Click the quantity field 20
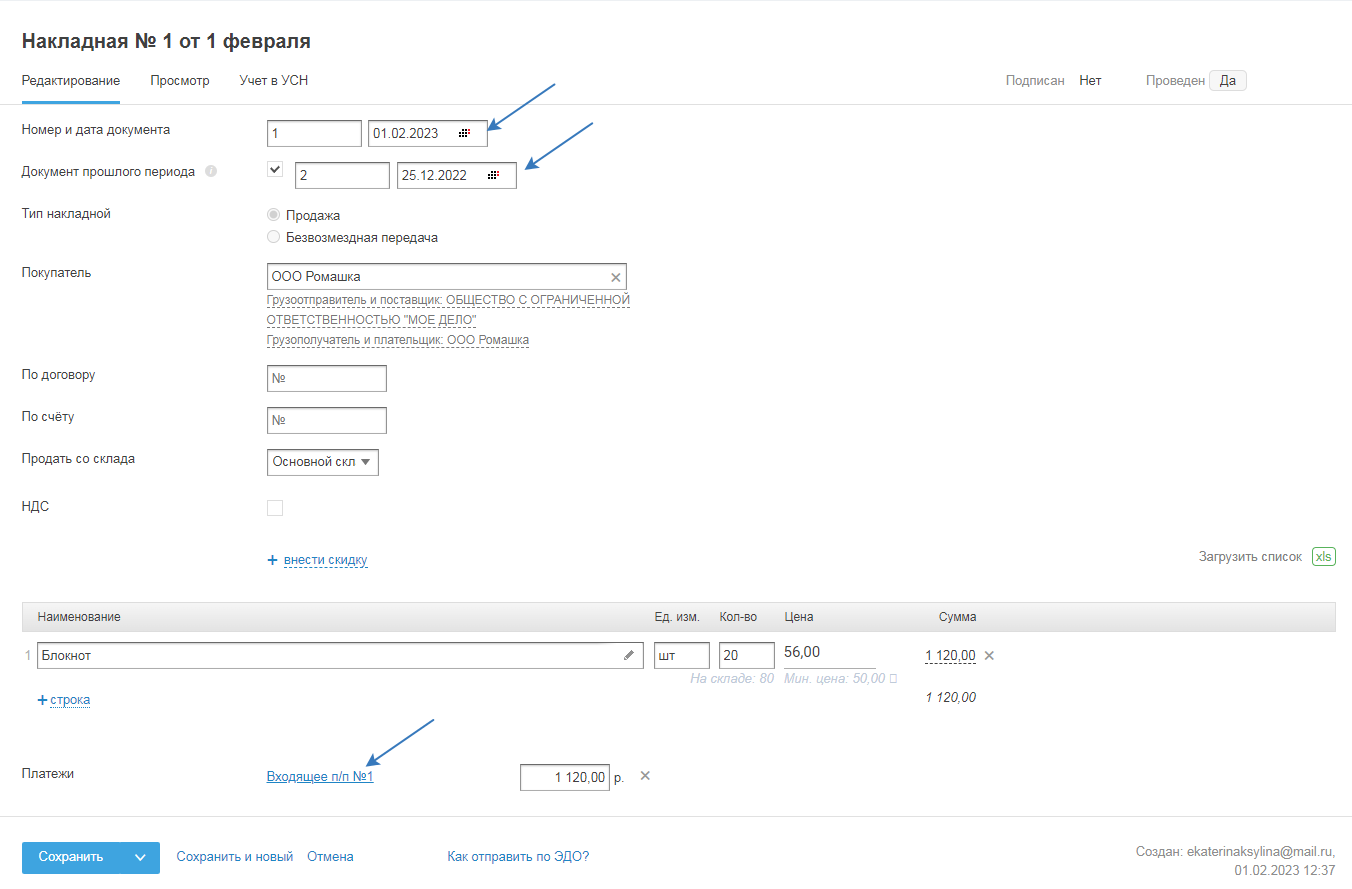Viewport: 1352px width, 889px height. tap(747, 655)
